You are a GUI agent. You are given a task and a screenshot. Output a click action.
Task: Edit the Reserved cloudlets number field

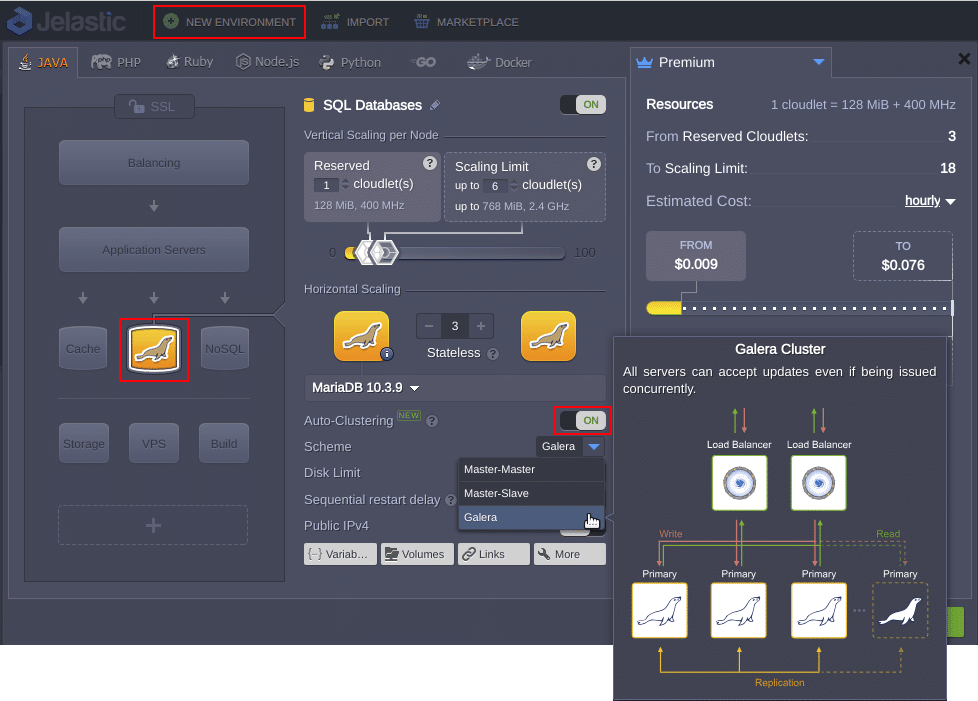point(326,185)
